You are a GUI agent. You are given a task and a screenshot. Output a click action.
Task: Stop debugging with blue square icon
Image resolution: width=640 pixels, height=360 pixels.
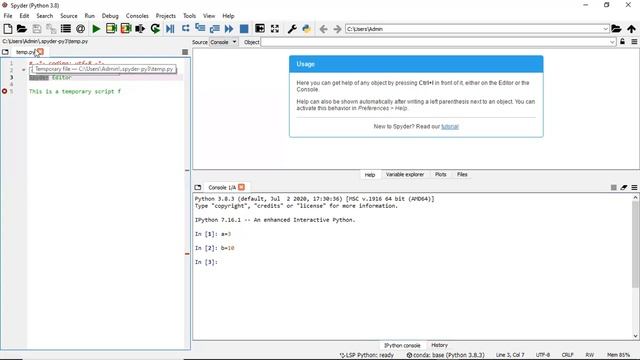click(244, 29)
